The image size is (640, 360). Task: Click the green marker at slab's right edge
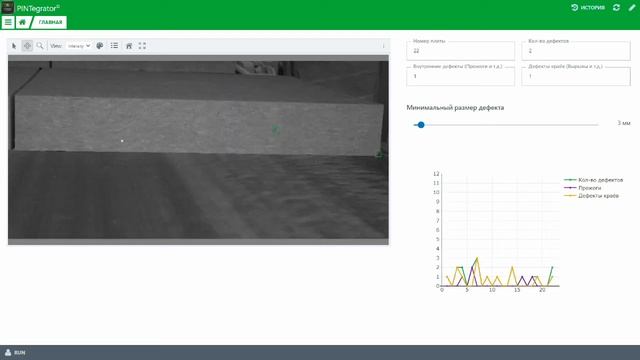[379, 155]
